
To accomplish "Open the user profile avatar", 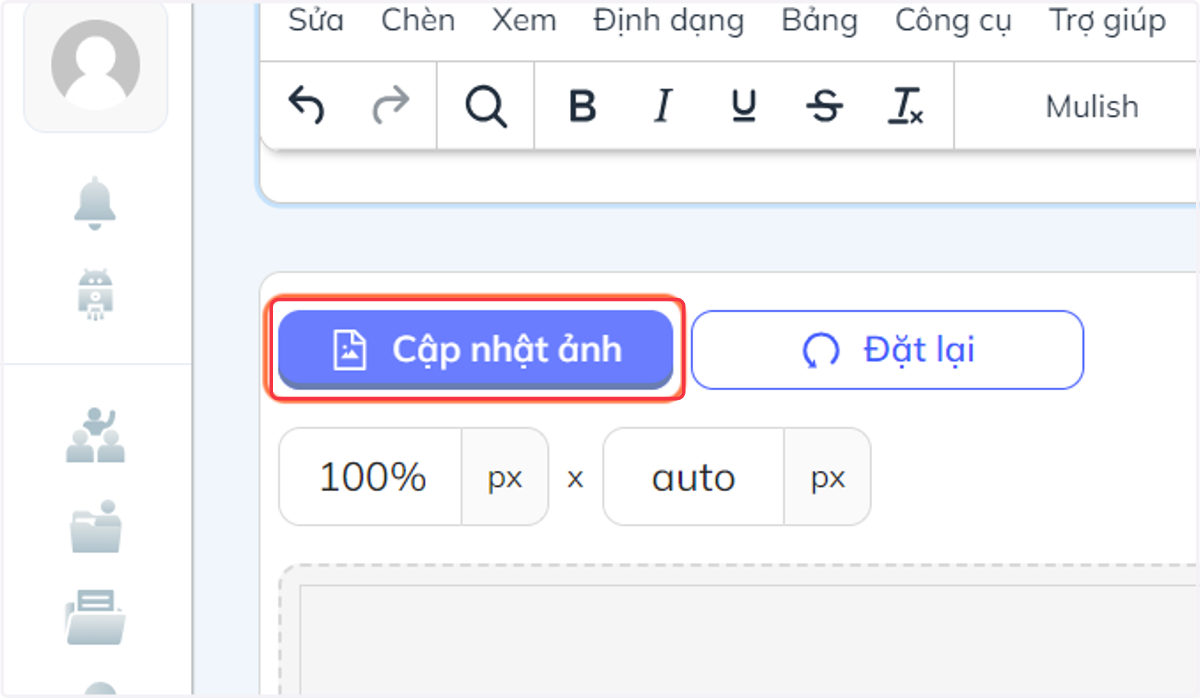I will tap(96, 67).
